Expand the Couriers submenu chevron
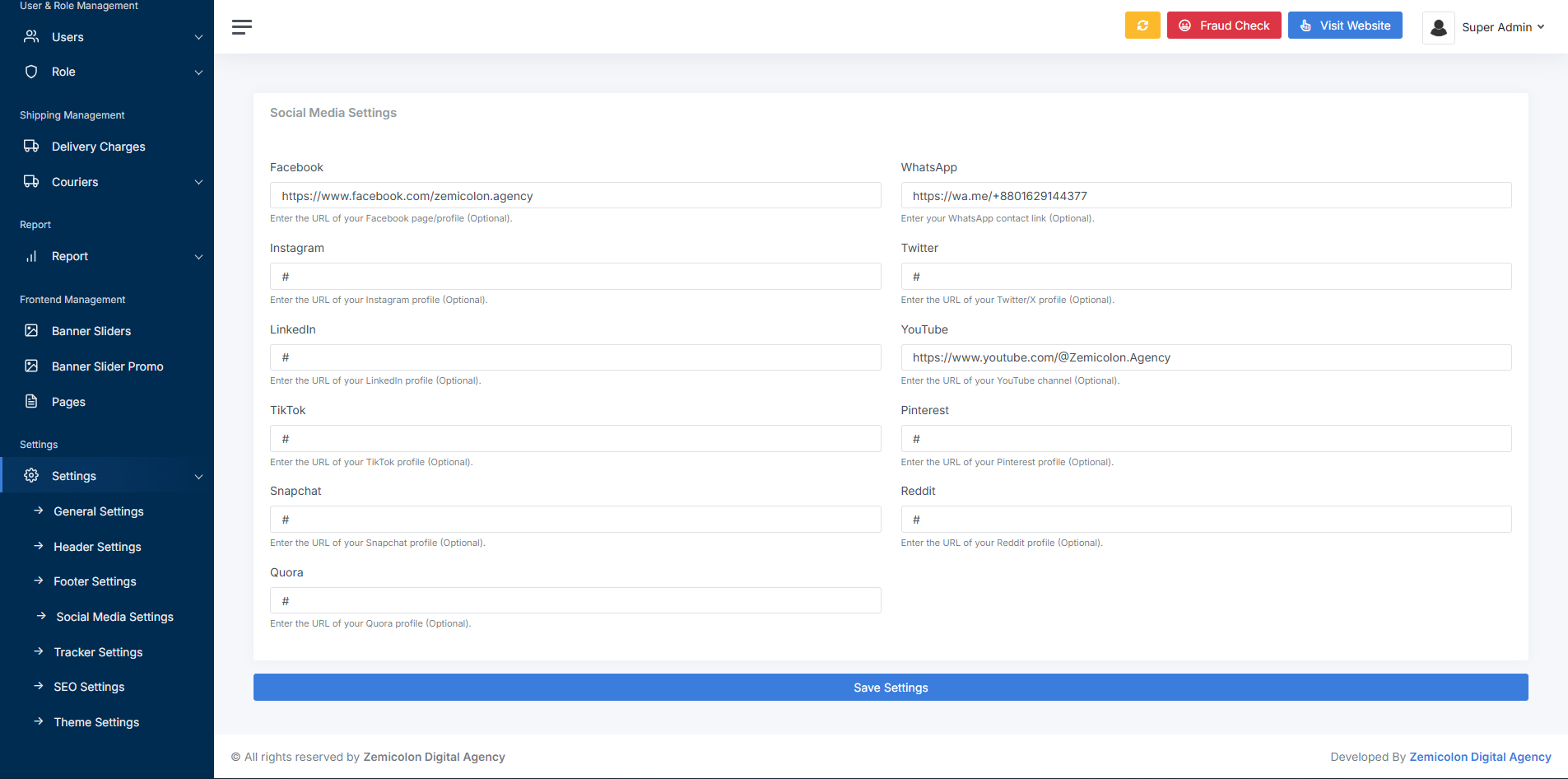 [x=198, y=182]
